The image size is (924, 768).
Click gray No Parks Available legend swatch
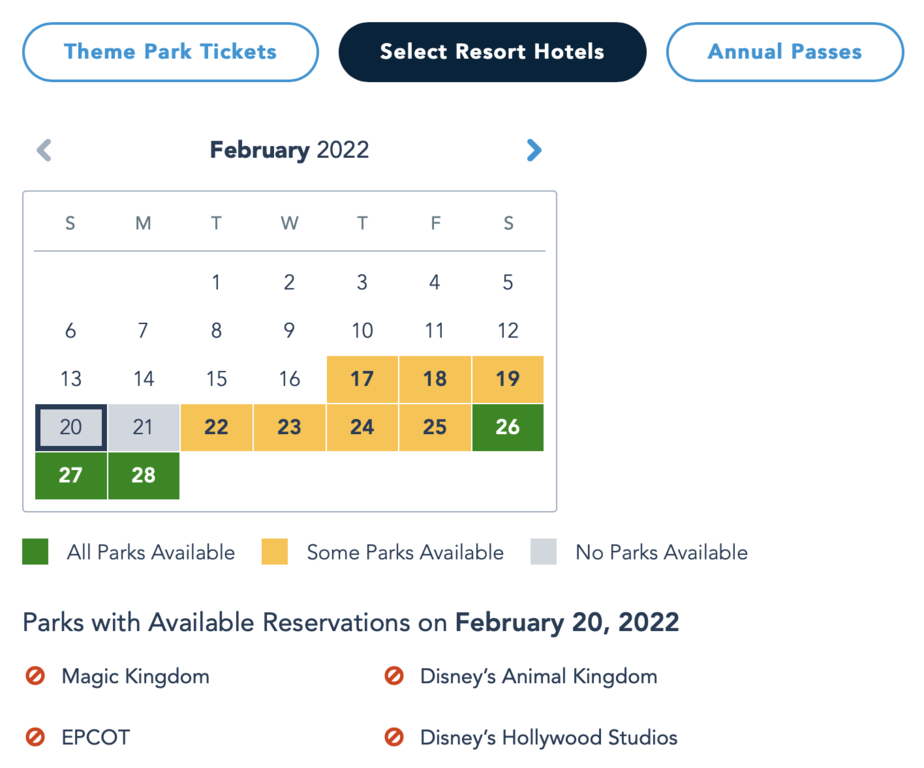click(543, 552)
